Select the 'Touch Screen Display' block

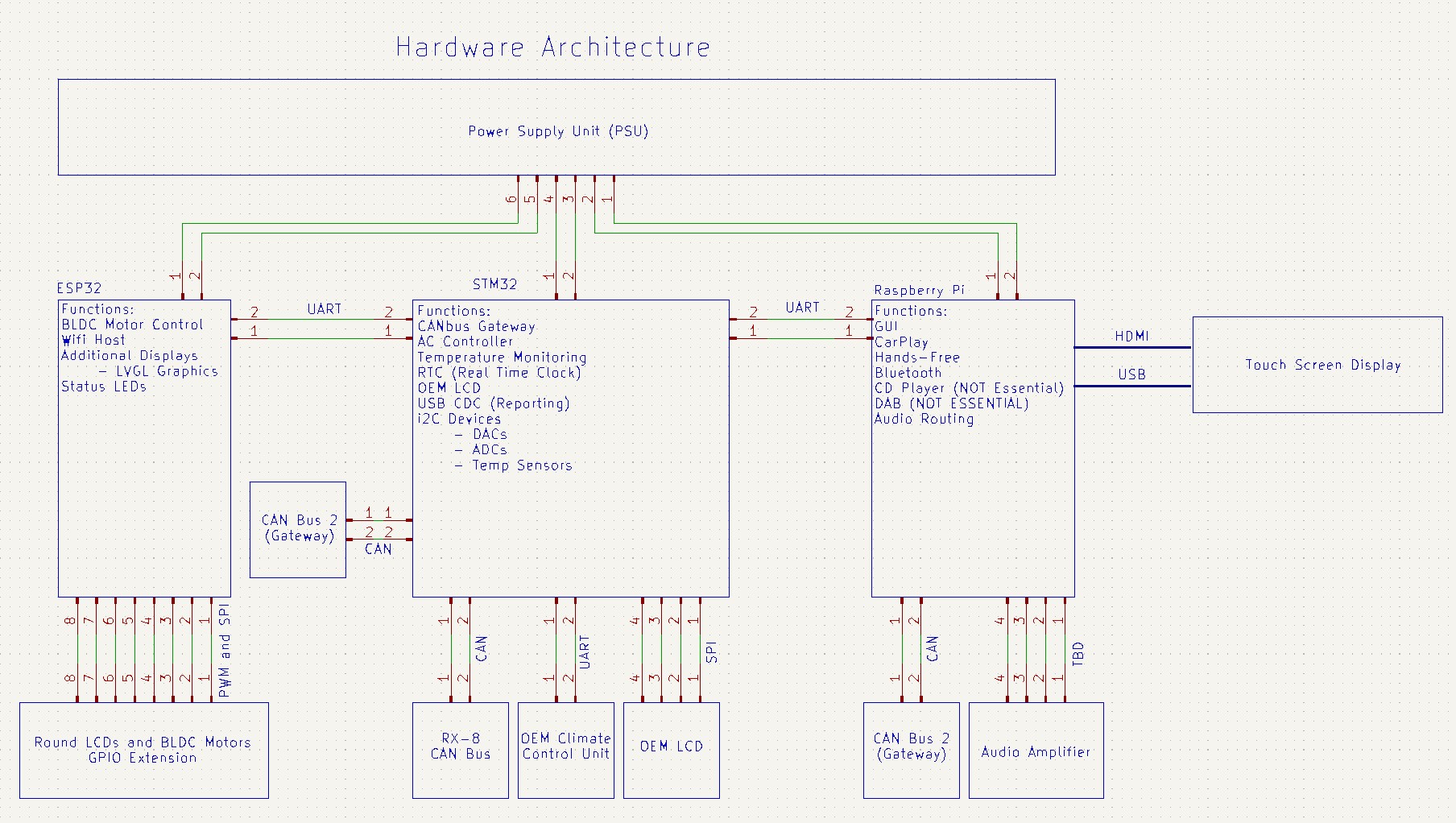[x=1317, y=365]
